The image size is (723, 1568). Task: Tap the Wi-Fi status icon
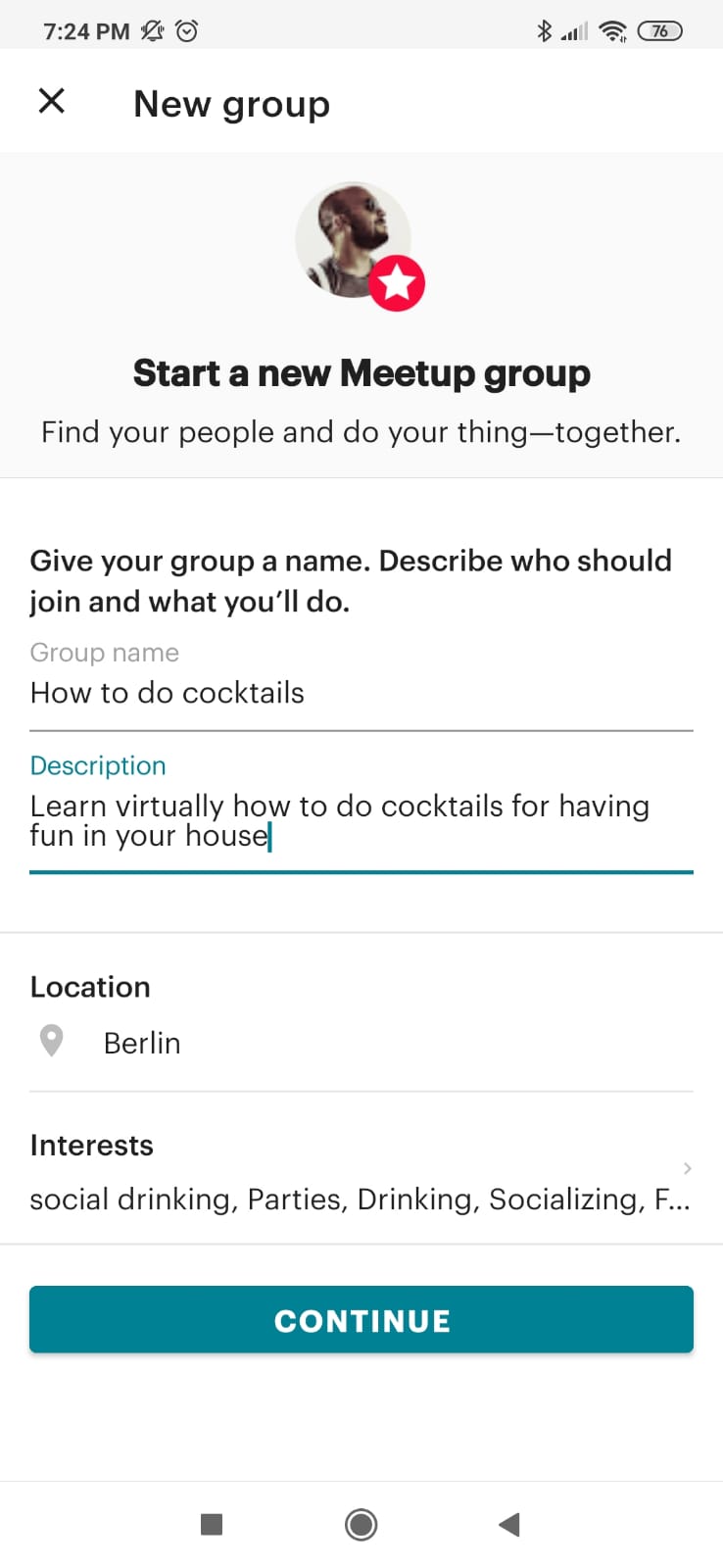click(613, 31)
